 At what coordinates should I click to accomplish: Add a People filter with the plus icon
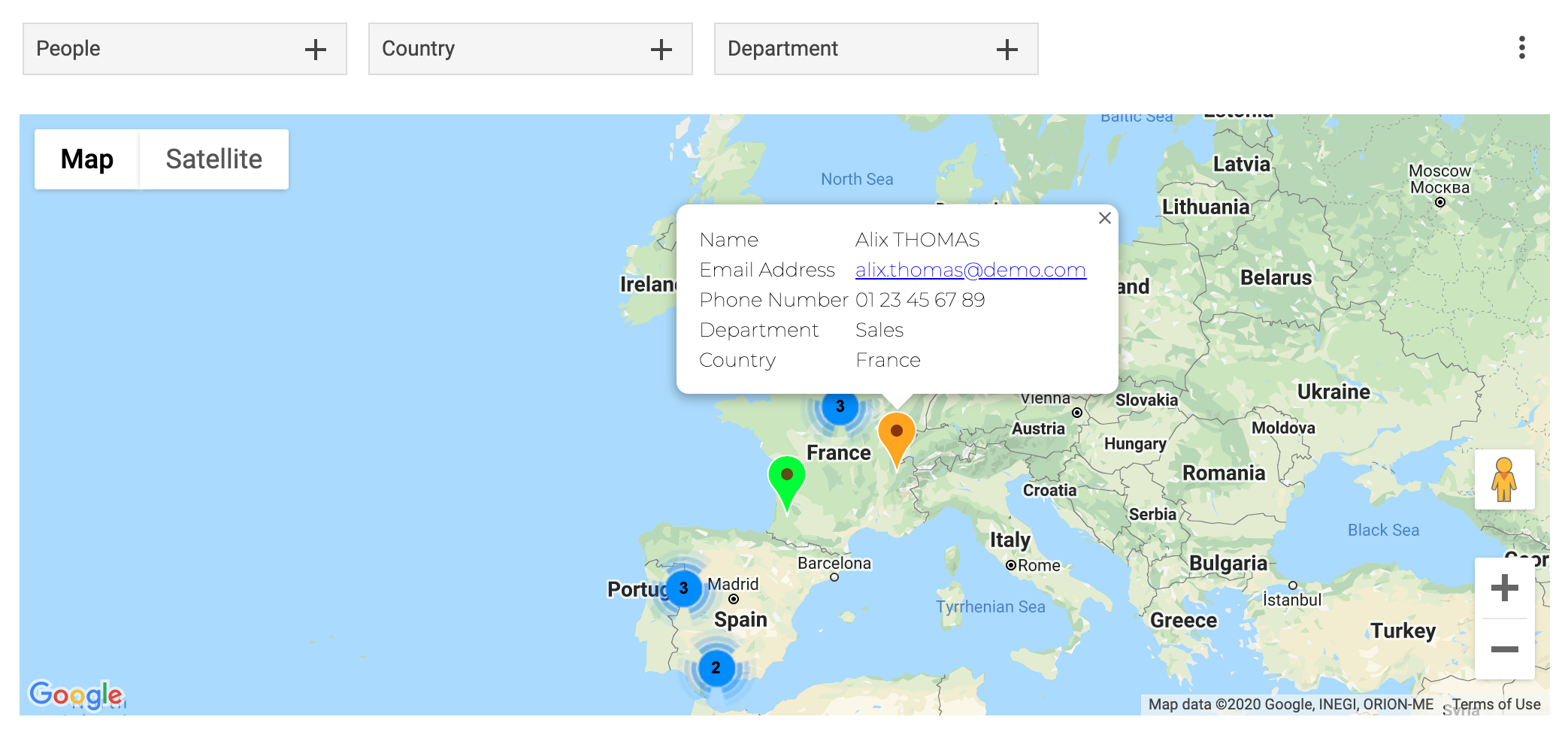pyautogui.click(x=316, y=49)
